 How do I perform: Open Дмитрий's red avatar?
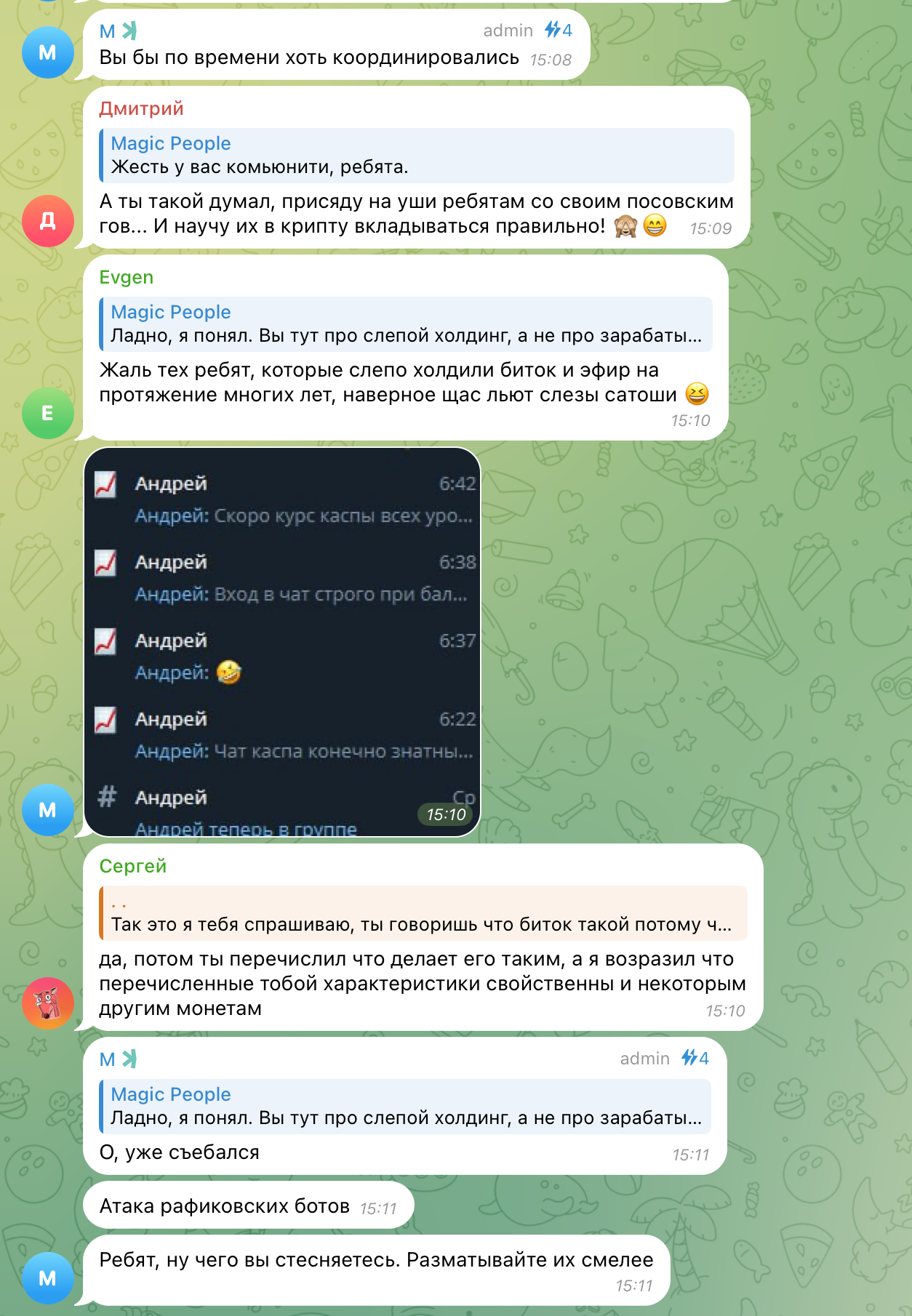pyautogui.click(x=47, y=221)
